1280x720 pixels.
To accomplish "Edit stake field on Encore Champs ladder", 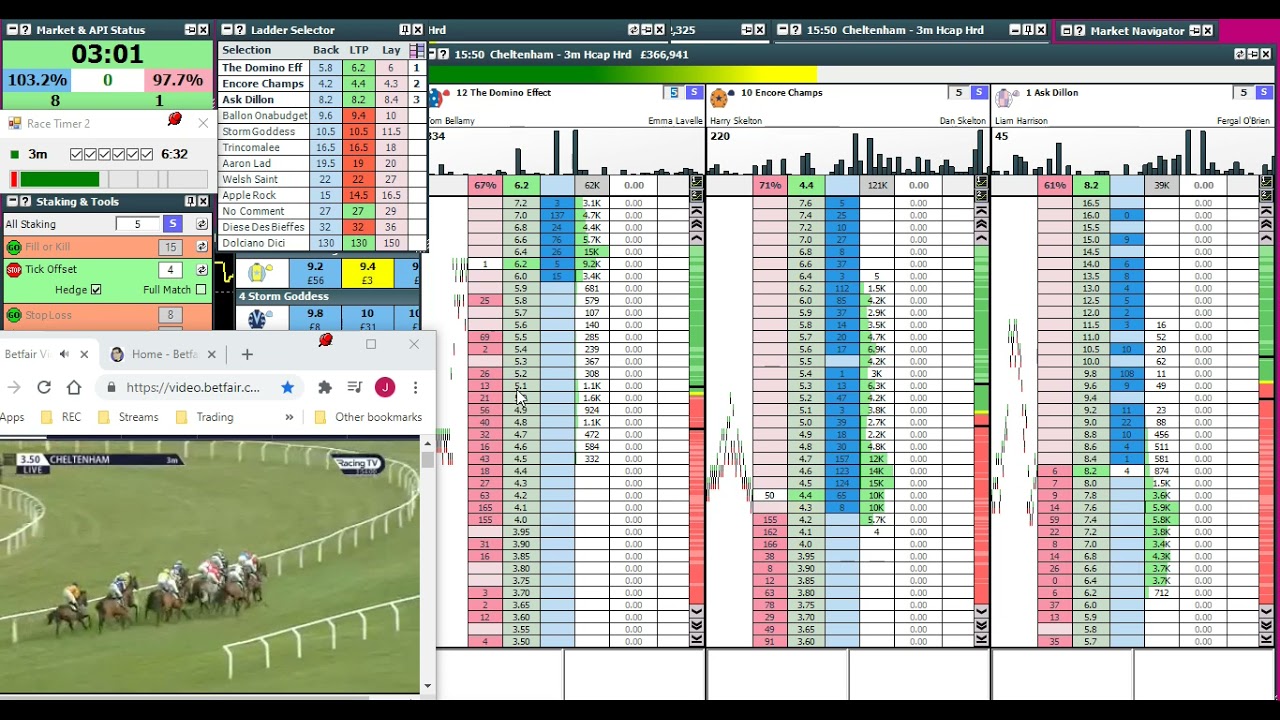I will coord(958,93).
